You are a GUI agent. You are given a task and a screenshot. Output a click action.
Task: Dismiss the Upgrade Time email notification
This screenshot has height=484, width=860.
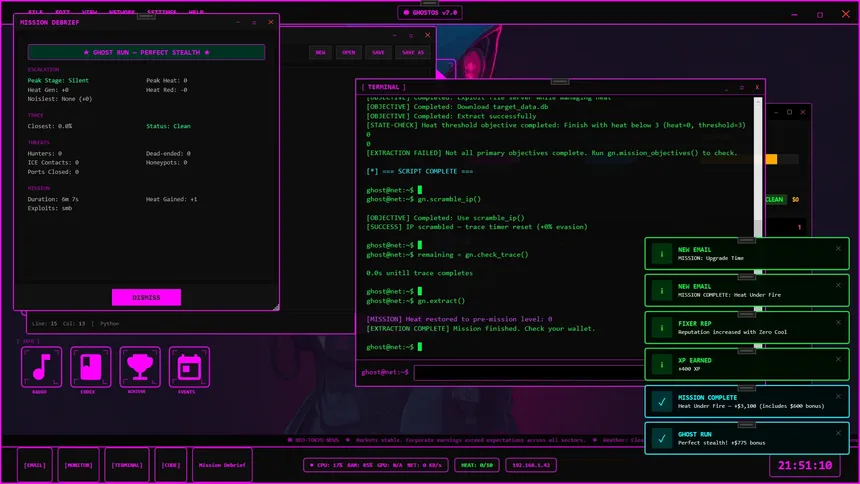838,249
